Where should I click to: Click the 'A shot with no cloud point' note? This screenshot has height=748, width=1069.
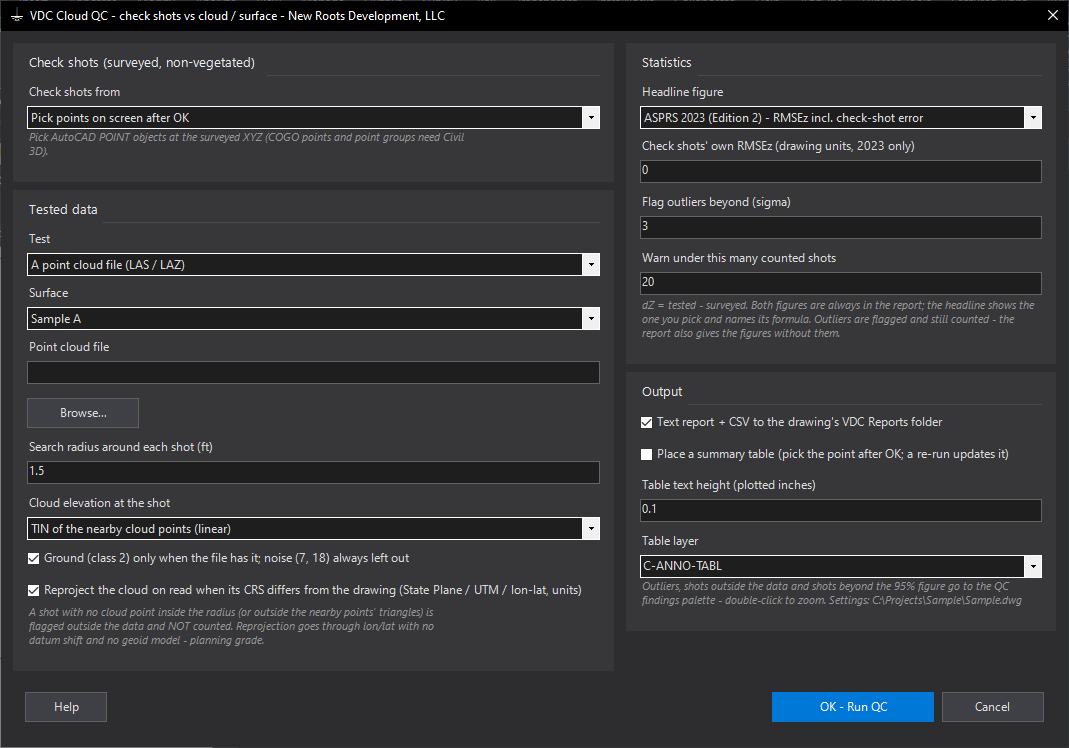(231, 626)
